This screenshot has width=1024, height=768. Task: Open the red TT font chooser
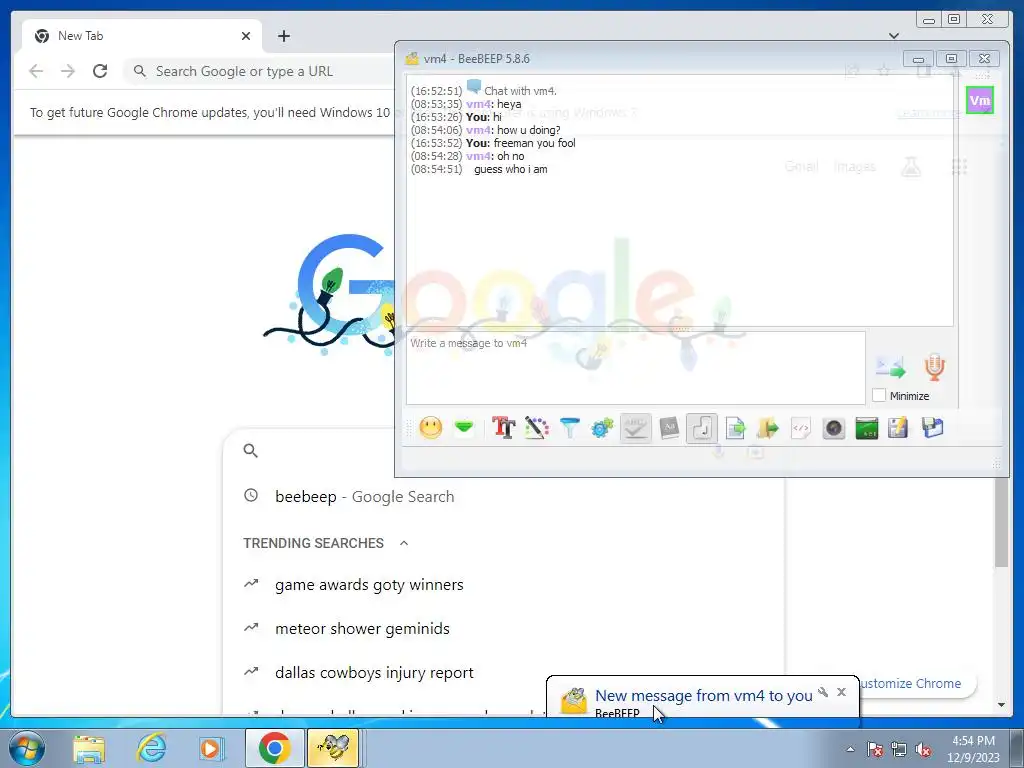point(504,428)
